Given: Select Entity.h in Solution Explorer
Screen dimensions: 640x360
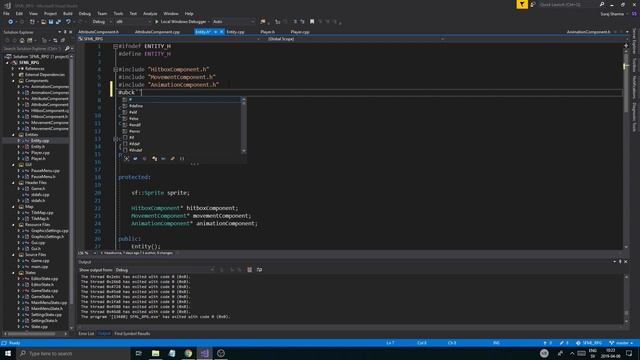Looking at the screenshot, I should click(x=38, y=147).
